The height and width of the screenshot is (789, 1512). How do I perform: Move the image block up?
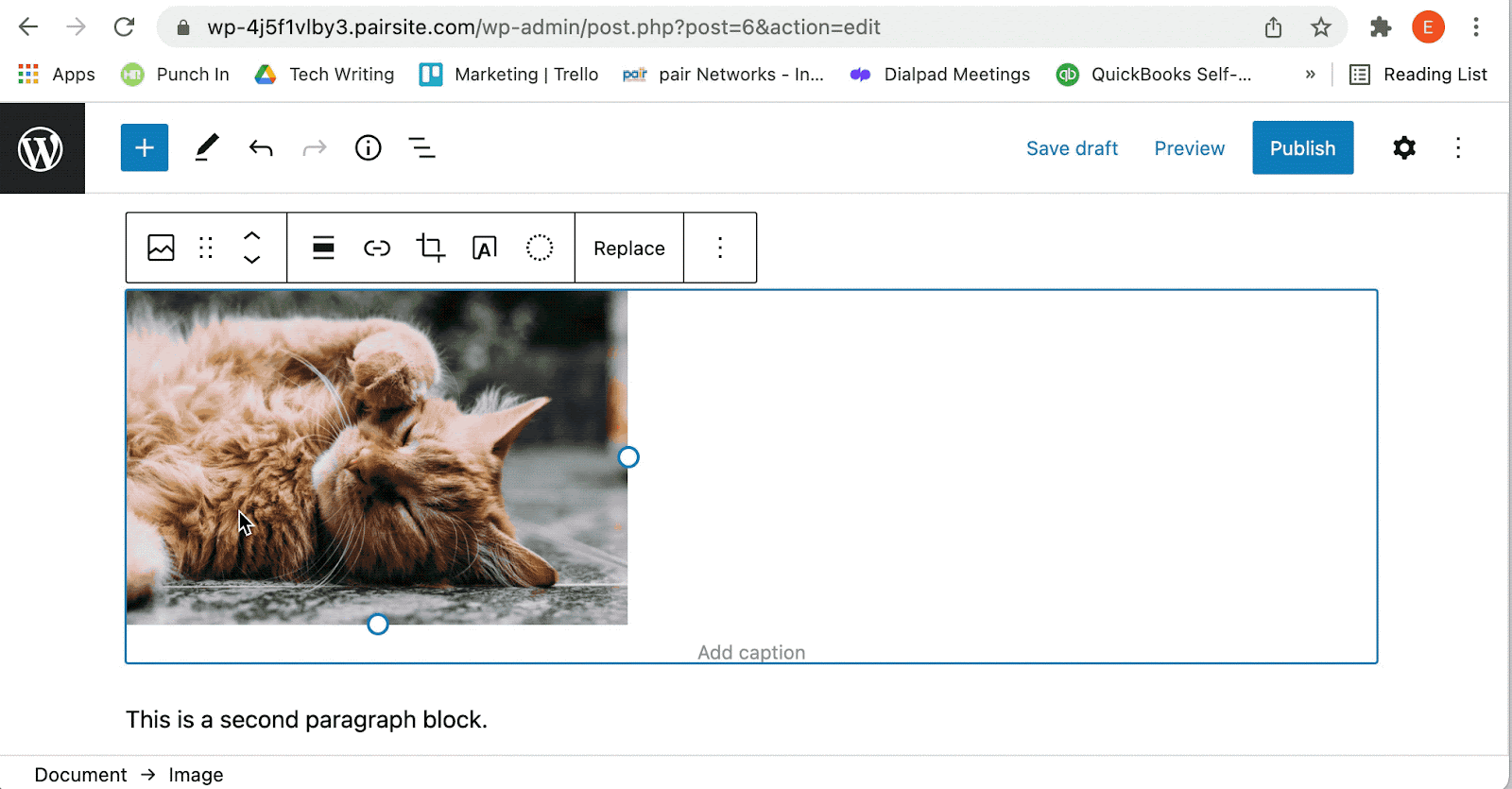click(251, 235)
